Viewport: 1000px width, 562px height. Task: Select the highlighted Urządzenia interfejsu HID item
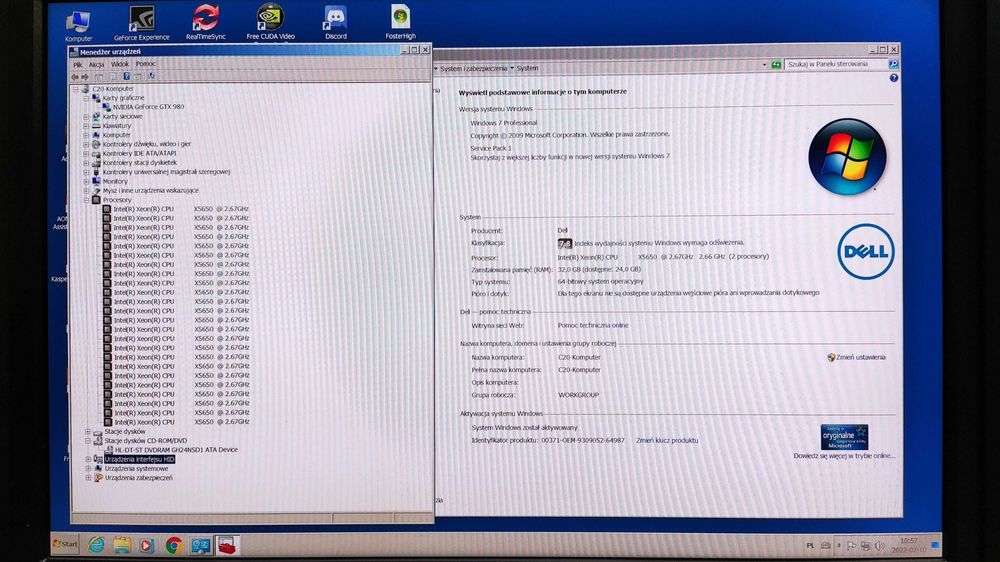pos(139,459)
